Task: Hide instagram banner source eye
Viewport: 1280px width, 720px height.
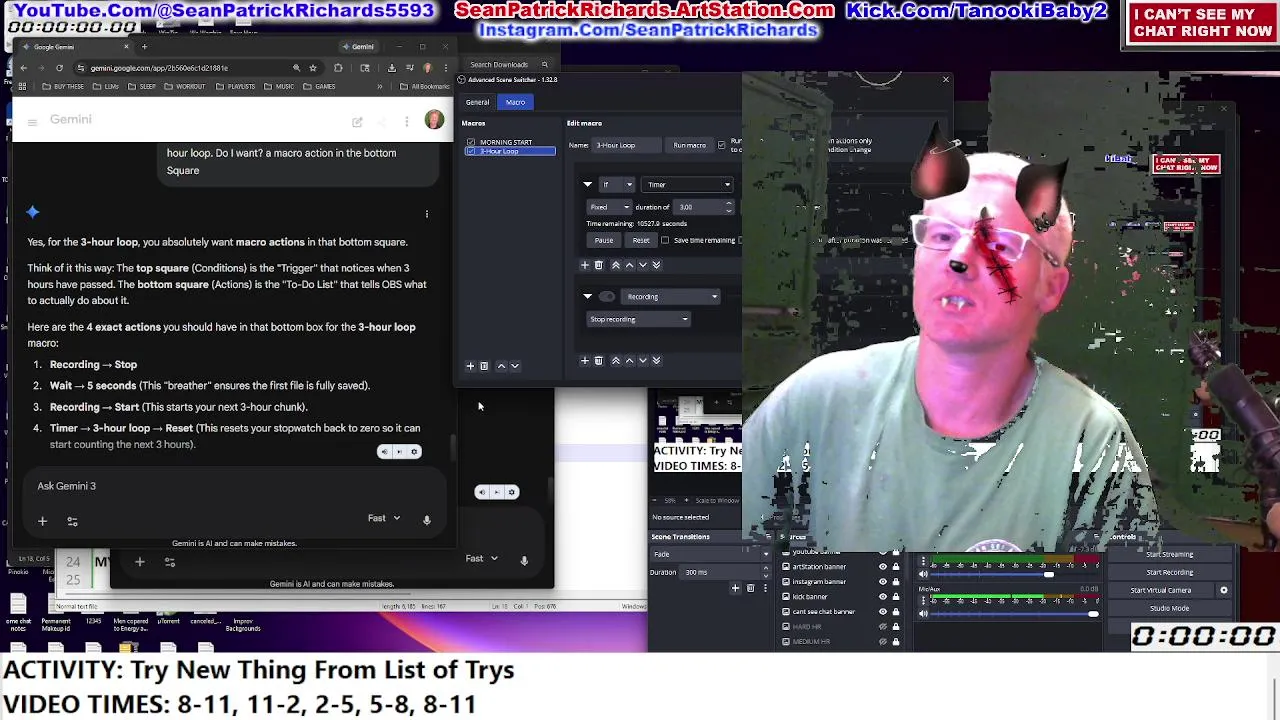Action: (x=882, y=582)
